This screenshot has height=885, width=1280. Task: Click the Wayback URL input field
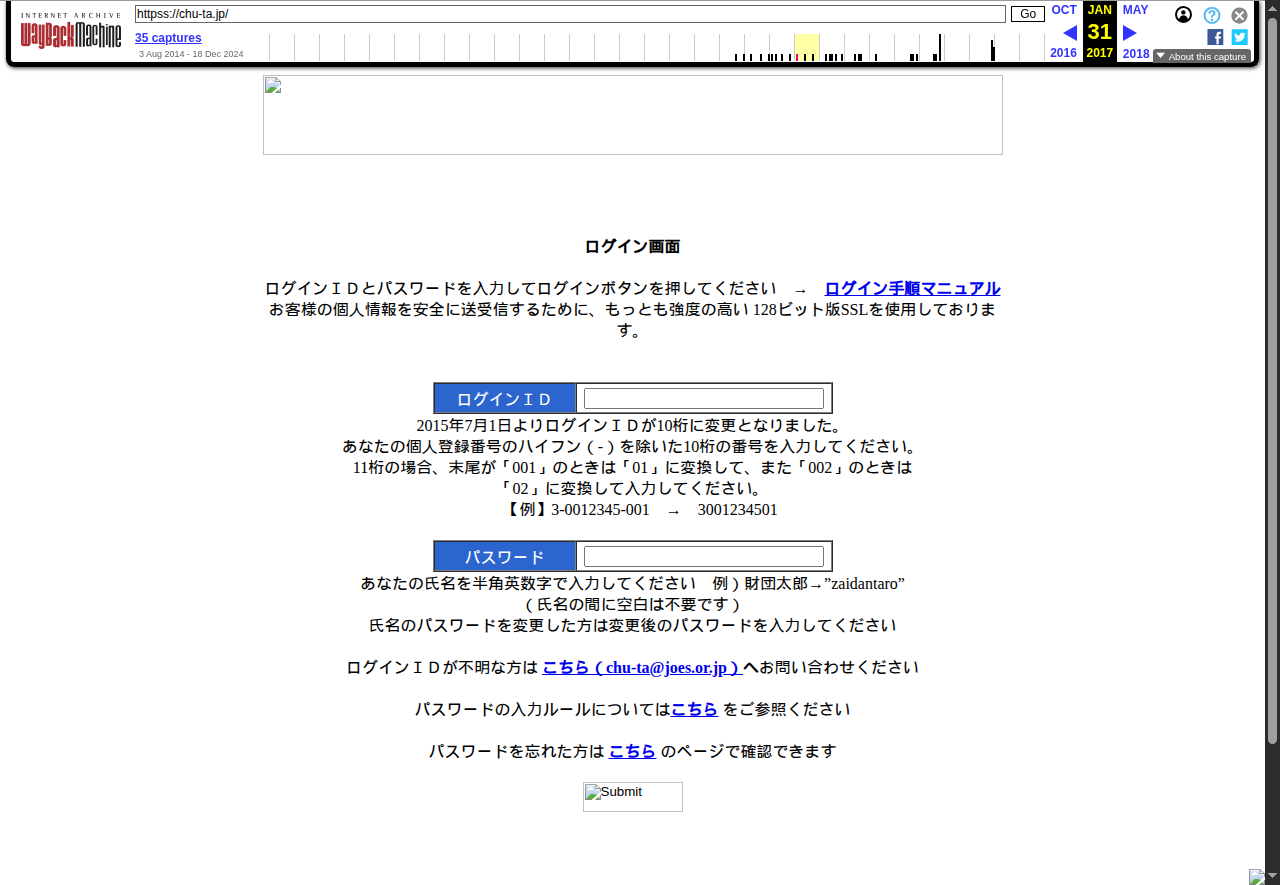coord(570,14)
